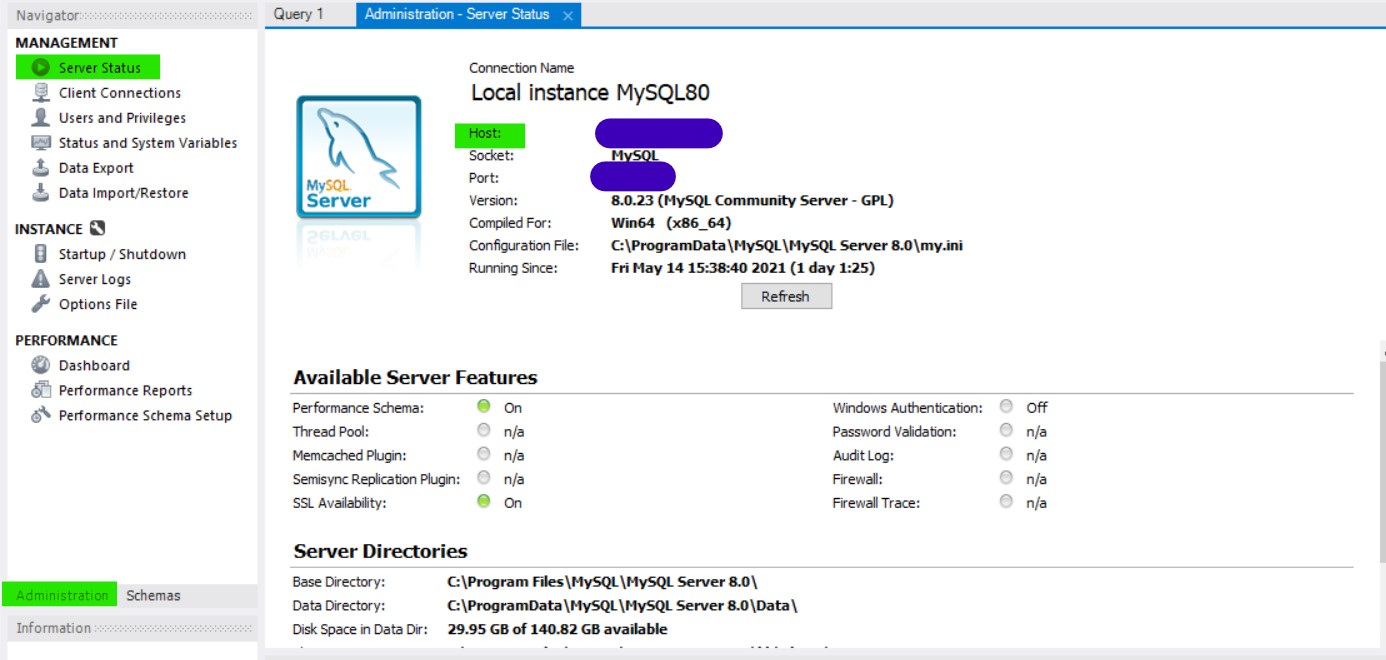1386x660 pixels.
Task: Click the Refresh button
Action: pyautogui.click(x=786, y=296)
